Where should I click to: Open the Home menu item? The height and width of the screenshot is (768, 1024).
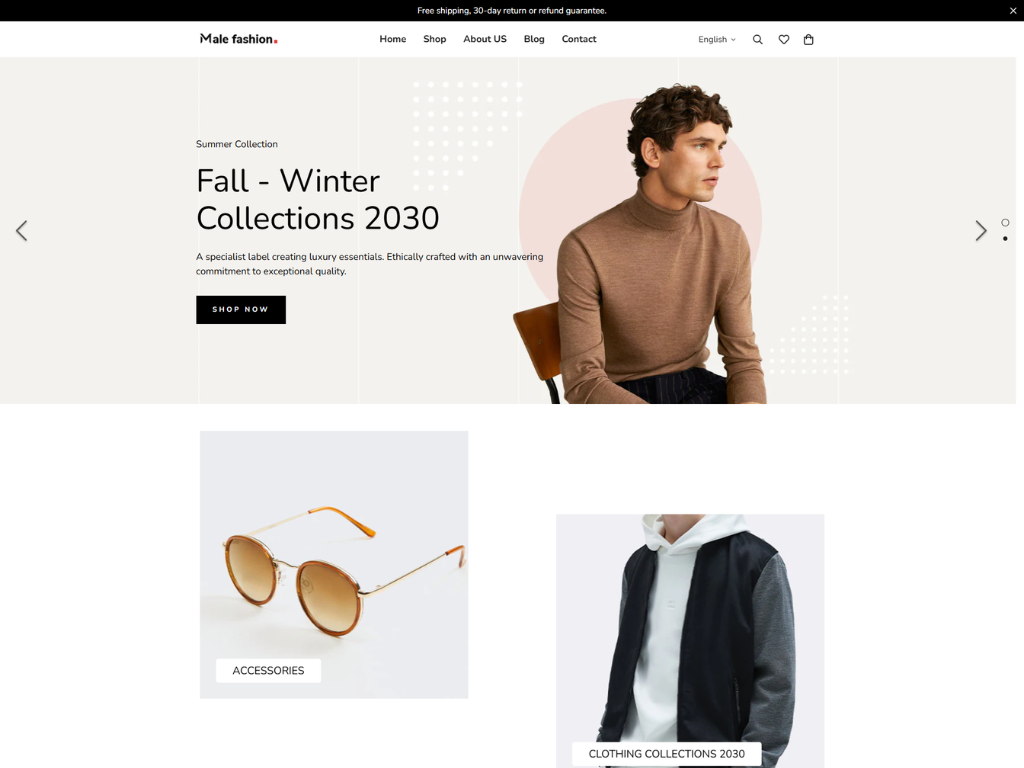coord(392,39)
